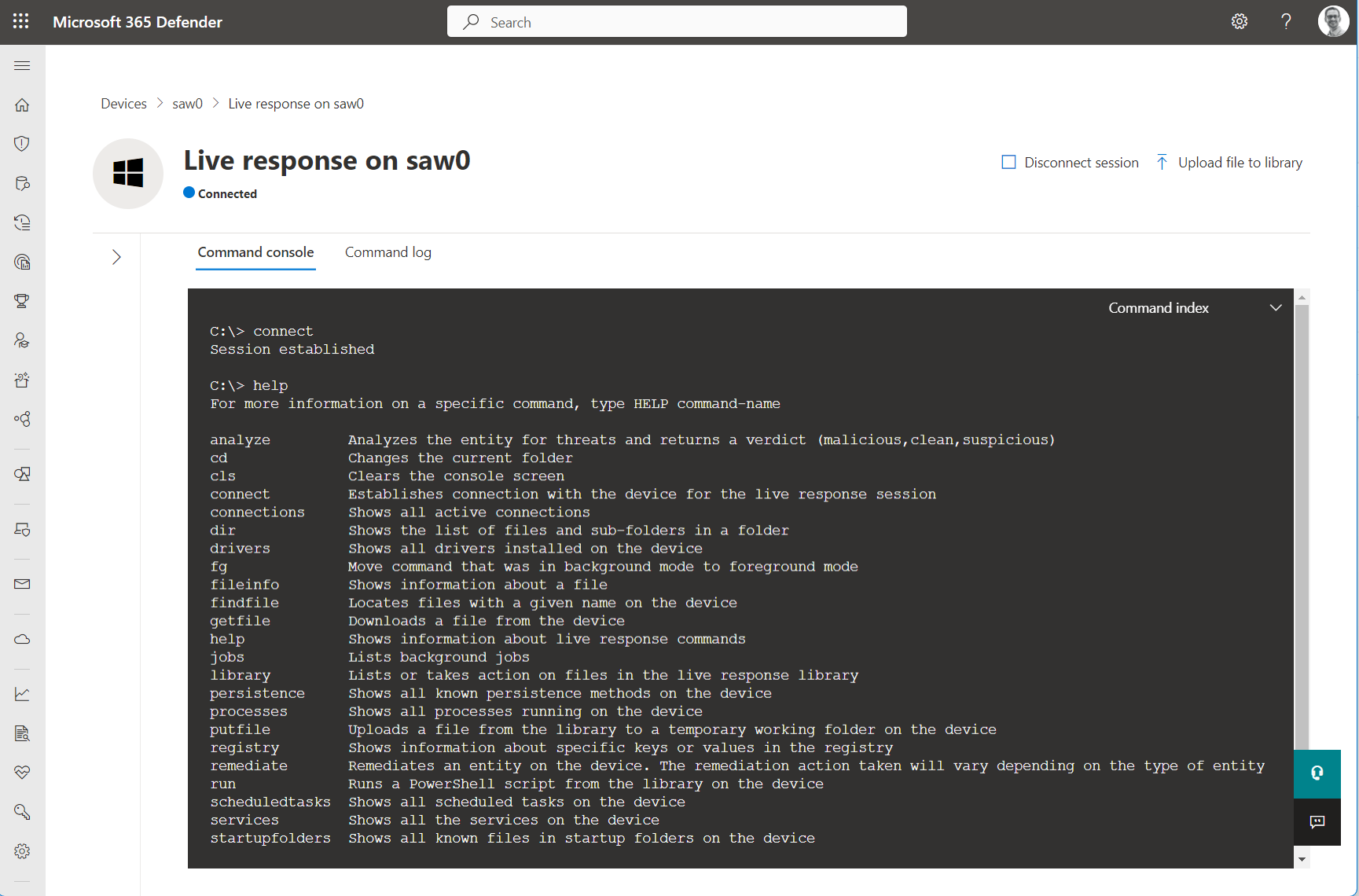The height and width of the screenshot is (896, 1359).
Task: Click the 'Connected' status label
Action: [227, 193]
